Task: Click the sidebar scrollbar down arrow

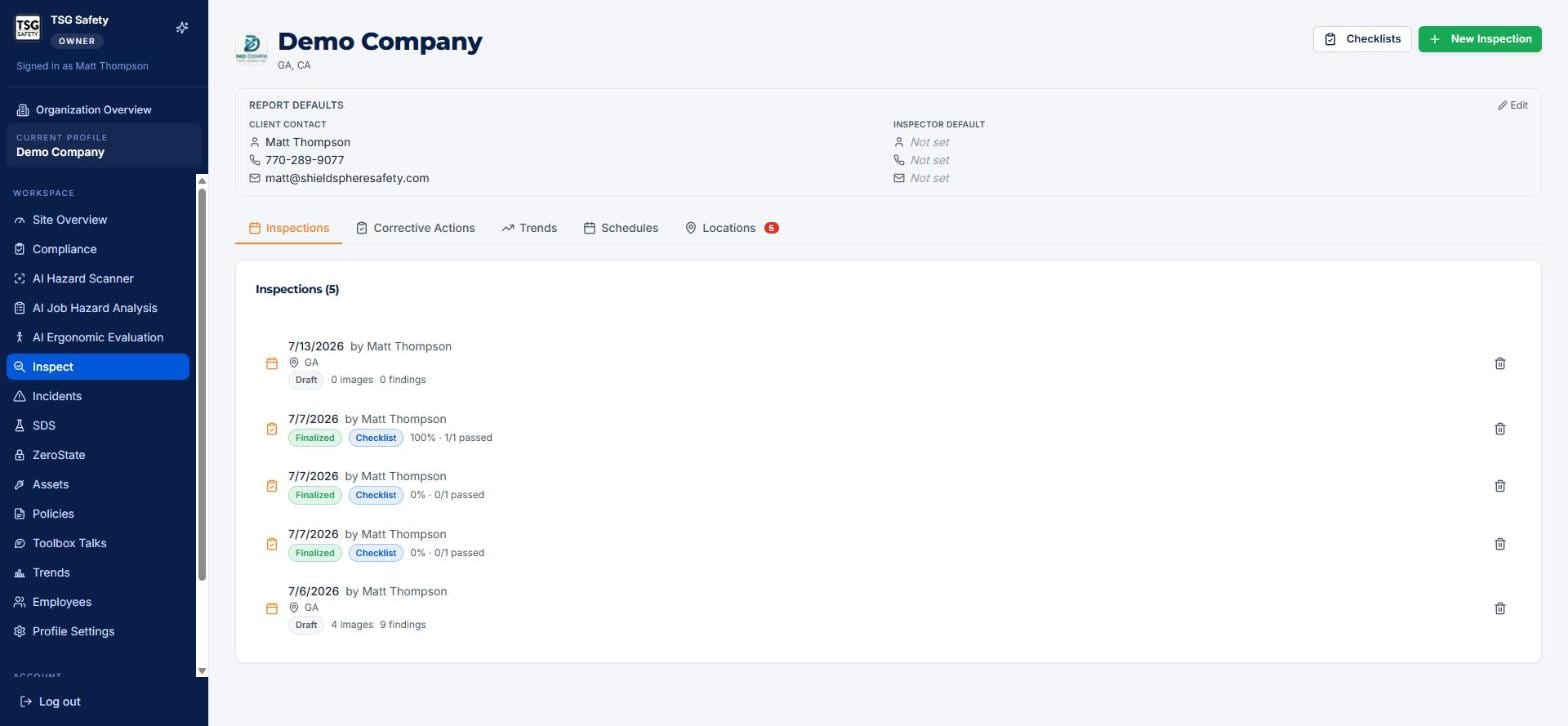Action: click(x=202, y=671)
